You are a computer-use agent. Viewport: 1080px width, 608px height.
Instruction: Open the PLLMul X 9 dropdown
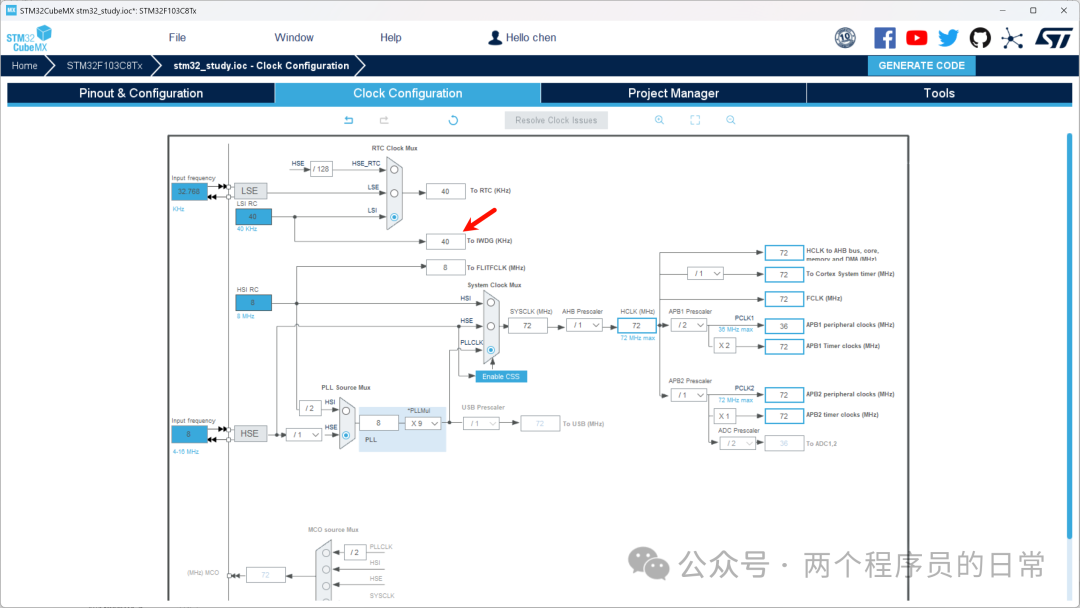[423, 423]
